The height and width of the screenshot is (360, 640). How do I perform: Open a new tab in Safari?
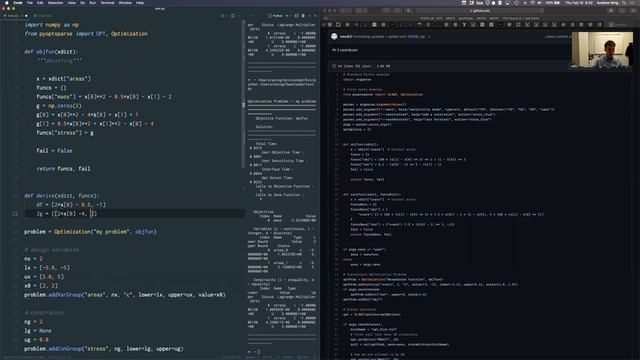[x=623, y=11]
